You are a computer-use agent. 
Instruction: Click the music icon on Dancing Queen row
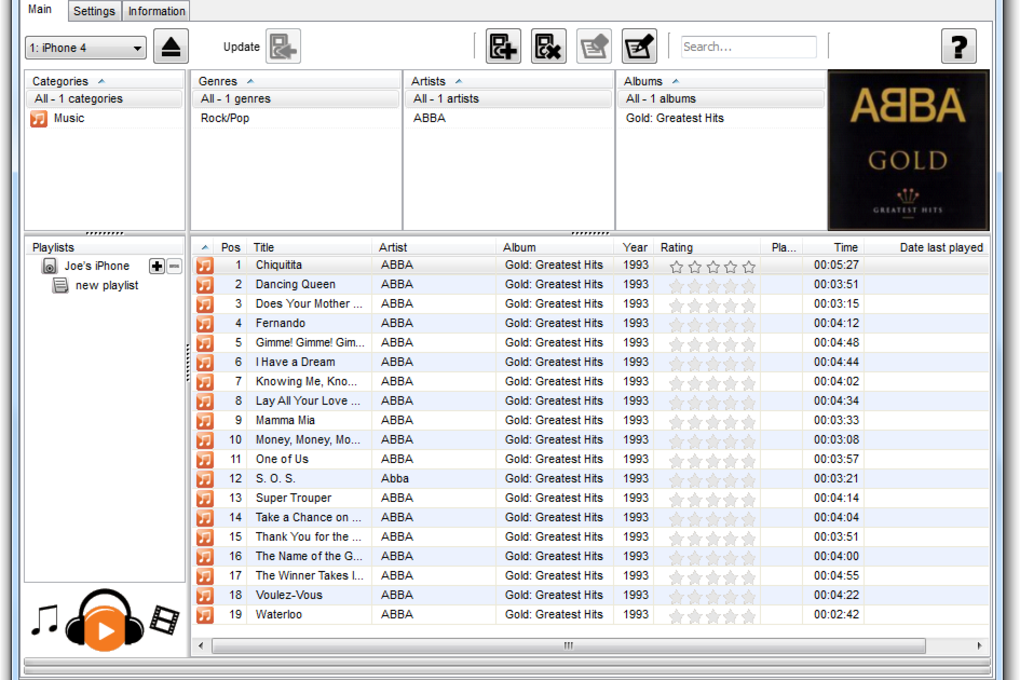205,285
